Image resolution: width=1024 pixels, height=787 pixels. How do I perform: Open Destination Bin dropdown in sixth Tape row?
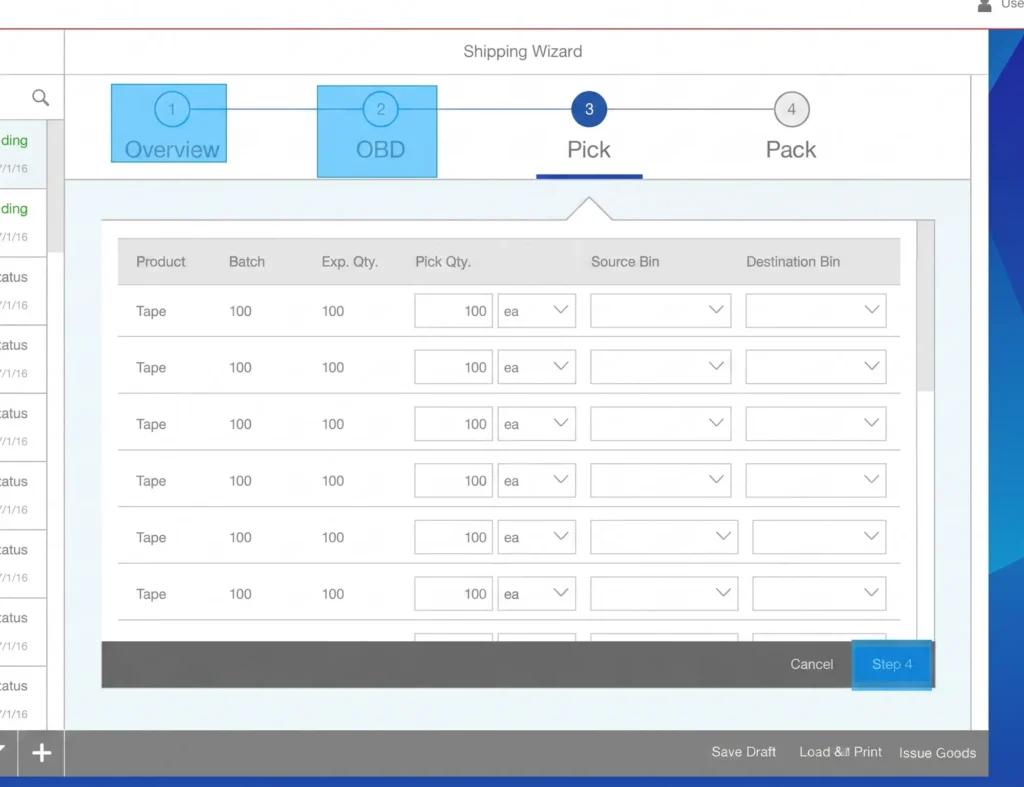[820, 594]
